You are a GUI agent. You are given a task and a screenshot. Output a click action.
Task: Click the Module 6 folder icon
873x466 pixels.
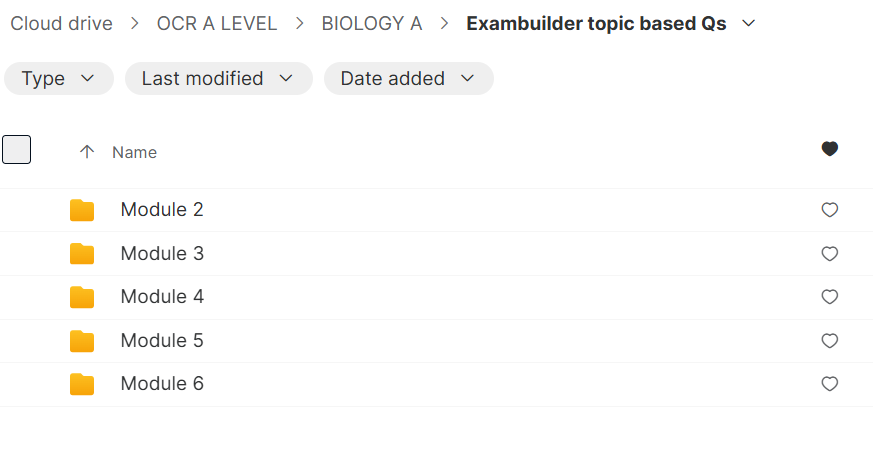coord(82,384)
